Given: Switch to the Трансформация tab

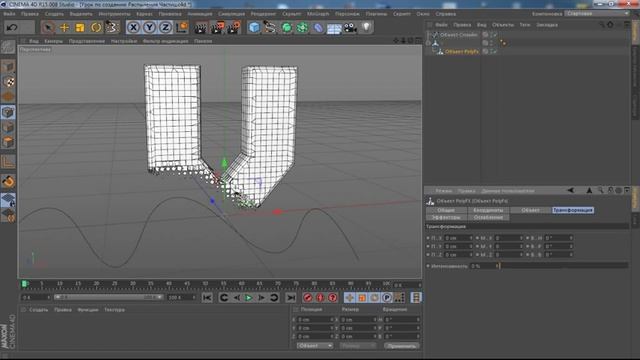Looking at the screenshot, I should point(573,210).
